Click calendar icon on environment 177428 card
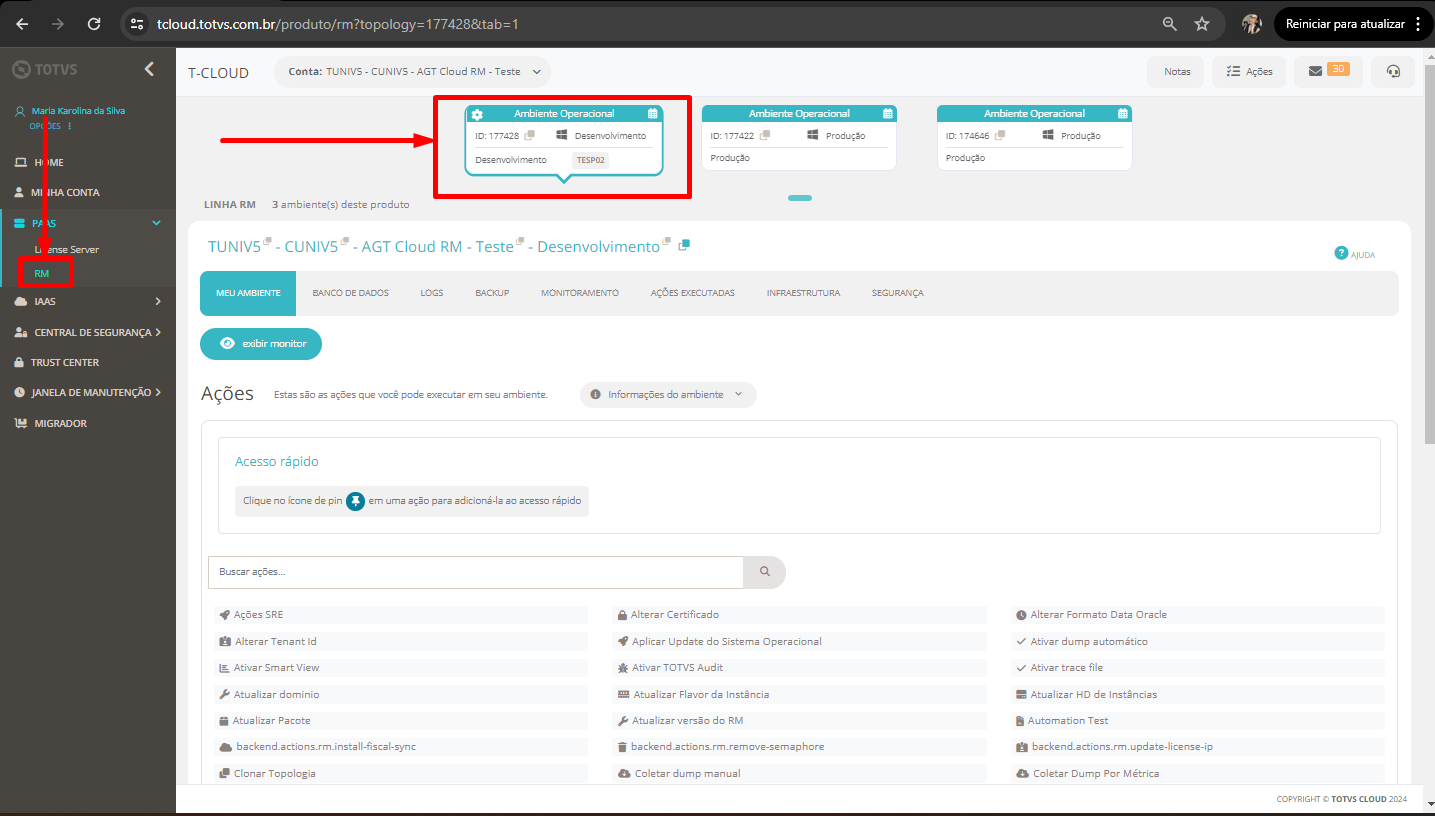 tap(653, 114)
